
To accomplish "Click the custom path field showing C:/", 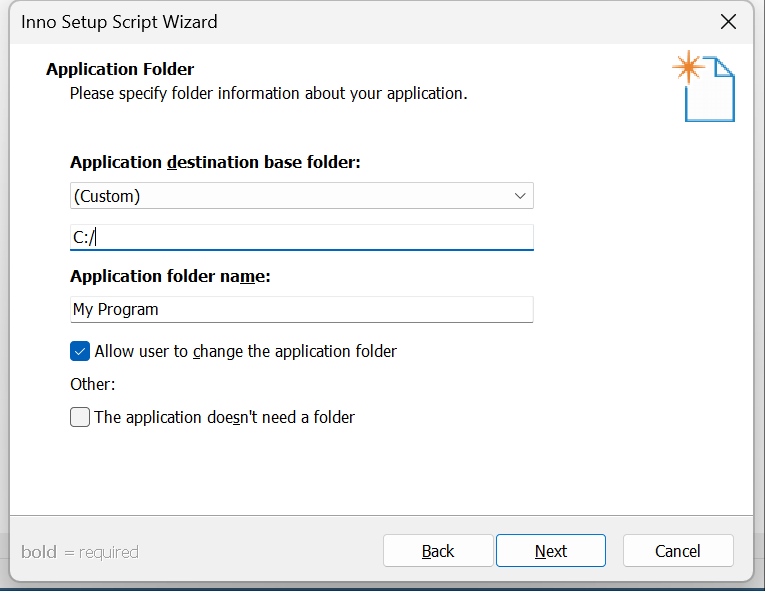I will pyautogui.click(x=302, y=237).
